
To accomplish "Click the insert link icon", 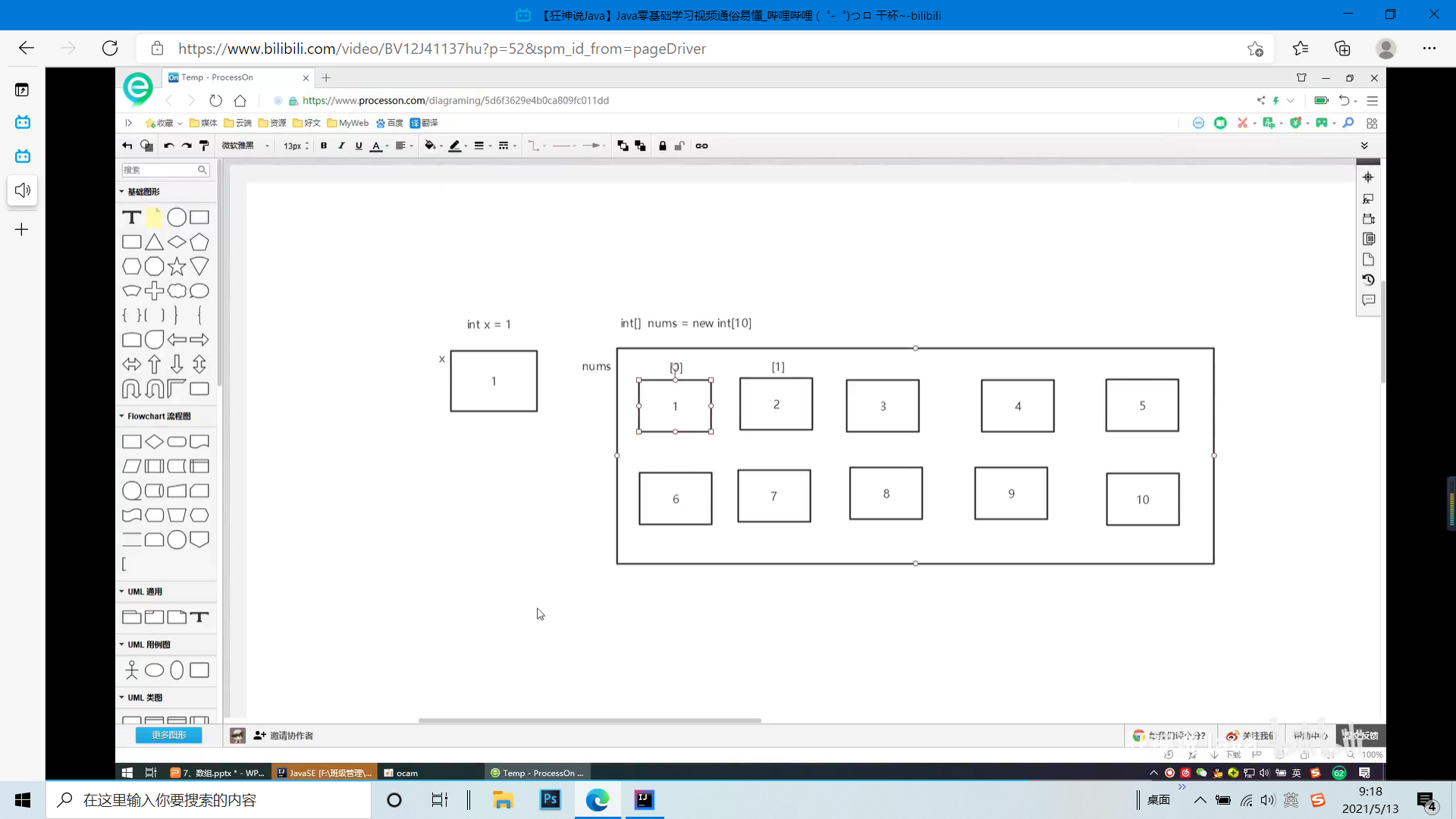I will (701, 146).
